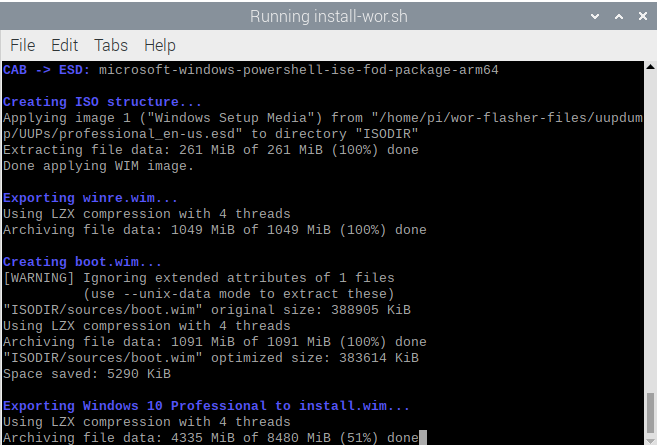Maximize the terminal window with the up chevron
657x447 pixels.
[619, 17]
